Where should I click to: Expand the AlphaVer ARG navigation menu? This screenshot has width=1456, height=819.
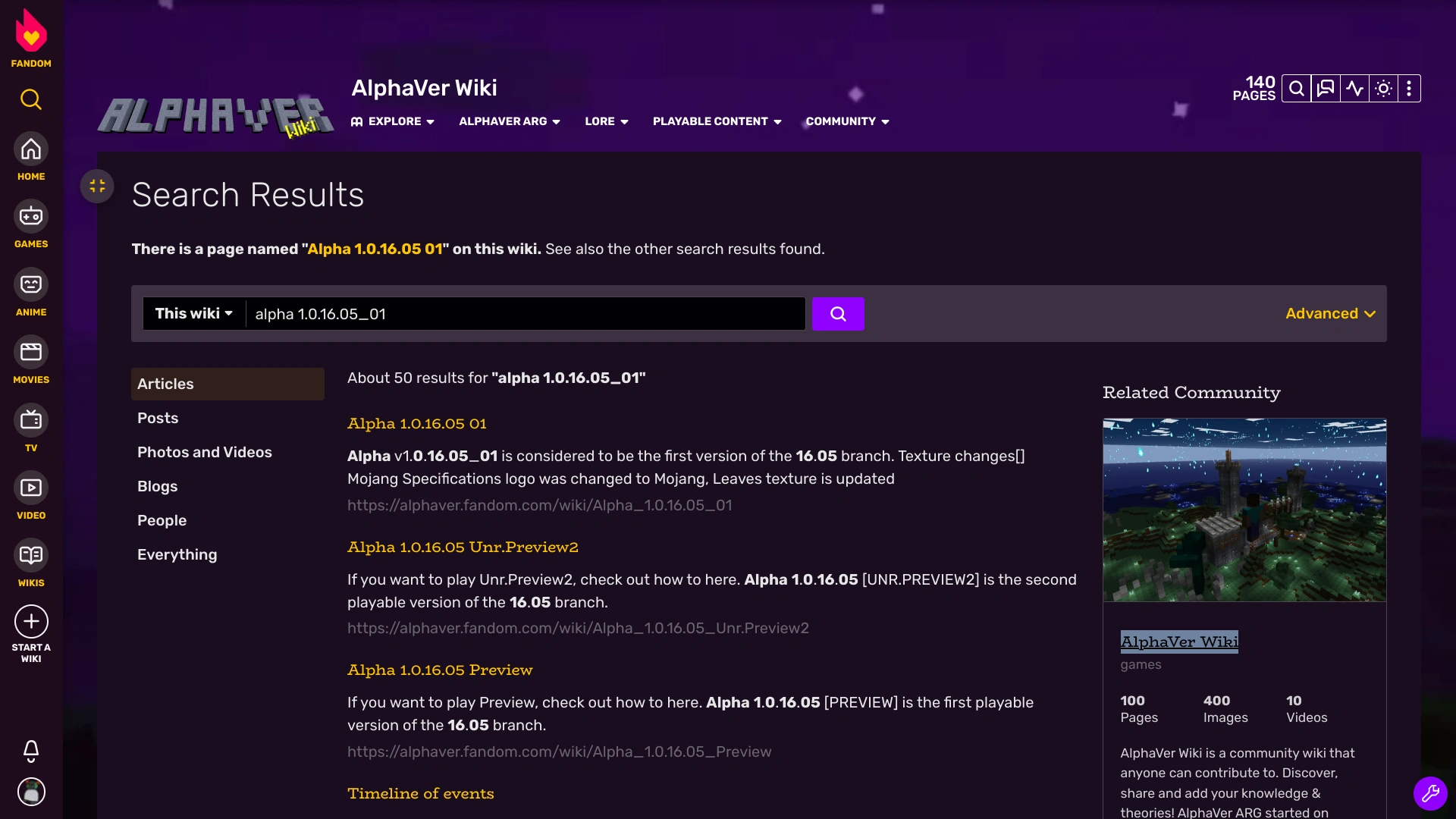(509, 121)
